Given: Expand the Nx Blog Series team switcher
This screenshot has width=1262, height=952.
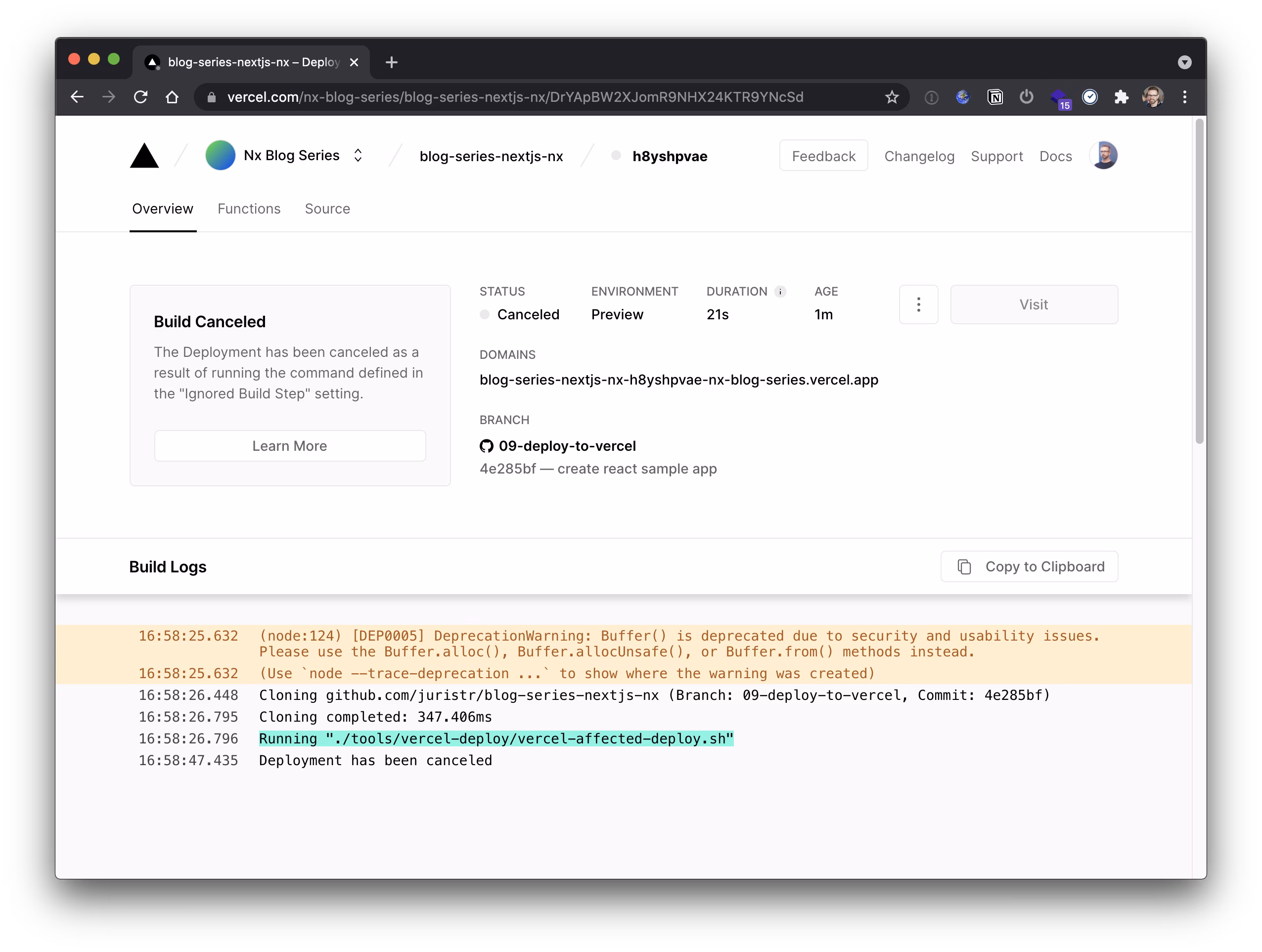Looking at the screenshot, I should 358,156.
